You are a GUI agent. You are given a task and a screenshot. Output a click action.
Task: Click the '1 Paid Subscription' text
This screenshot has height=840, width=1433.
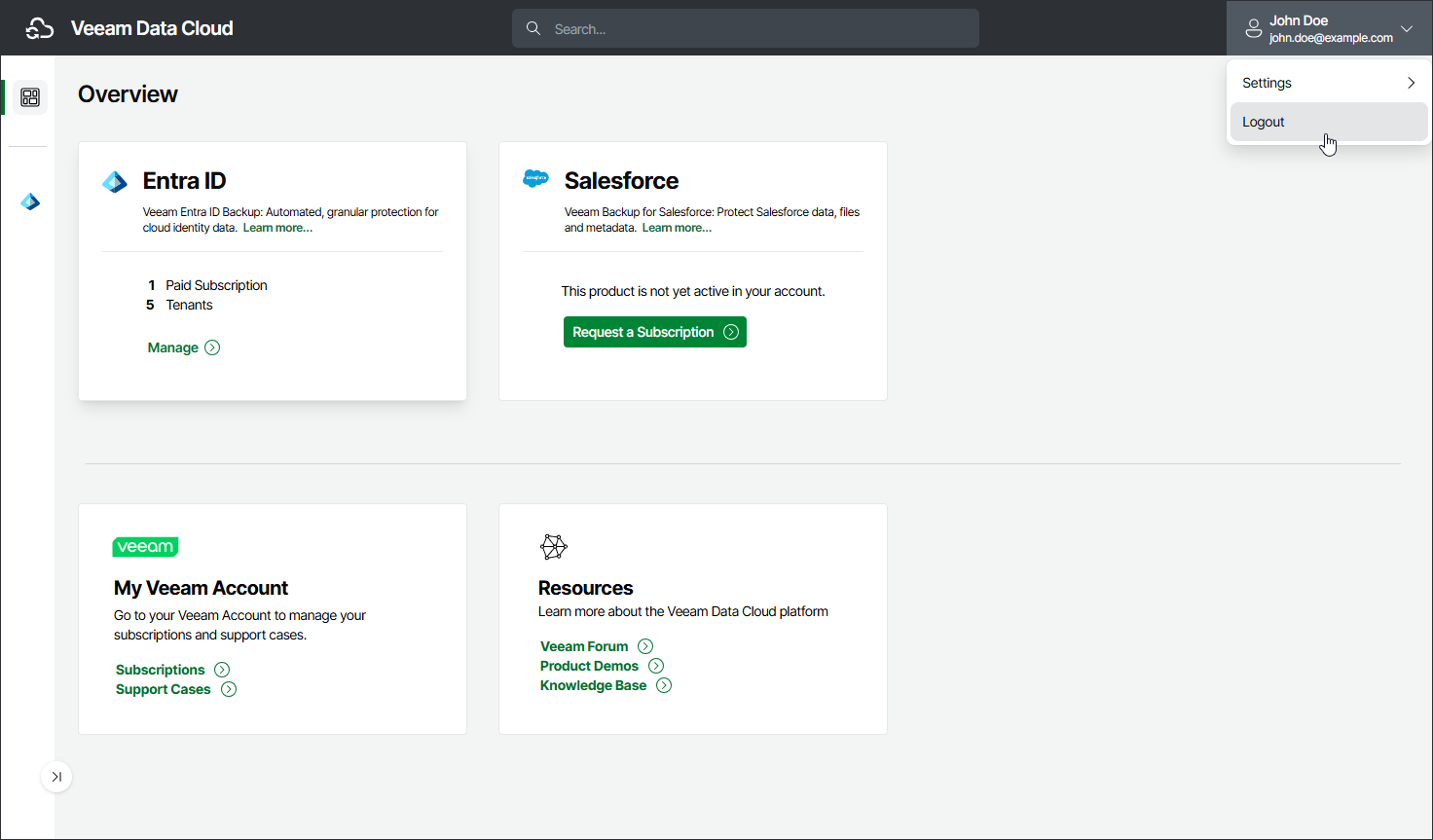pos(207,285)
